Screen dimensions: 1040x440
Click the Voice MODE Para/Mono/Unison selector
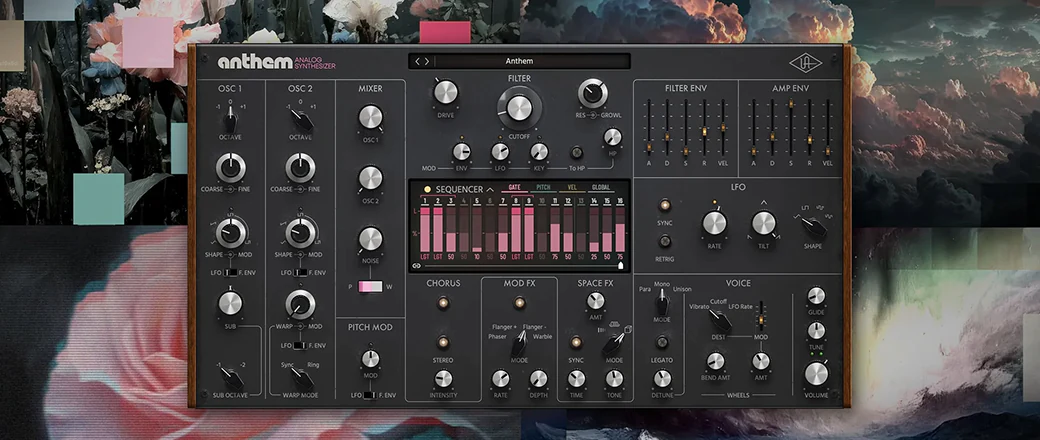[x=661, y=302]
